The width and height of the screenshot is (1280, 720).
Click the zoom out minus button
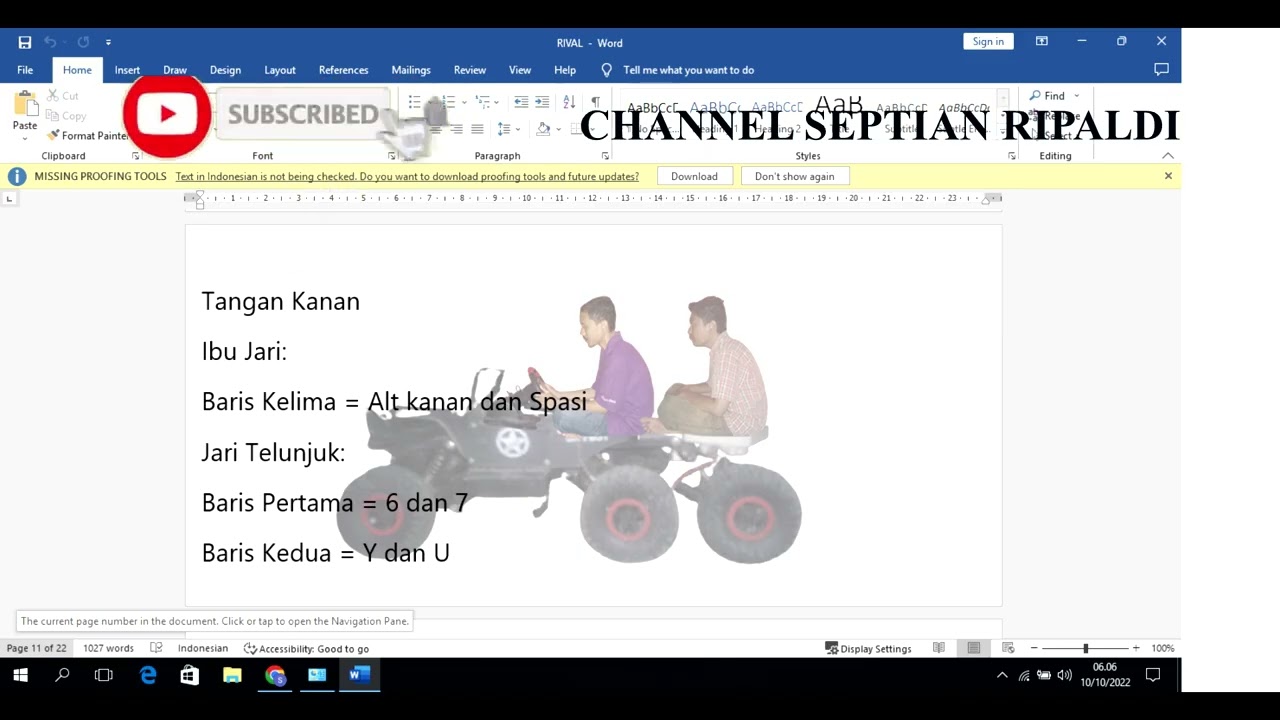click(x=1034, y=648)
